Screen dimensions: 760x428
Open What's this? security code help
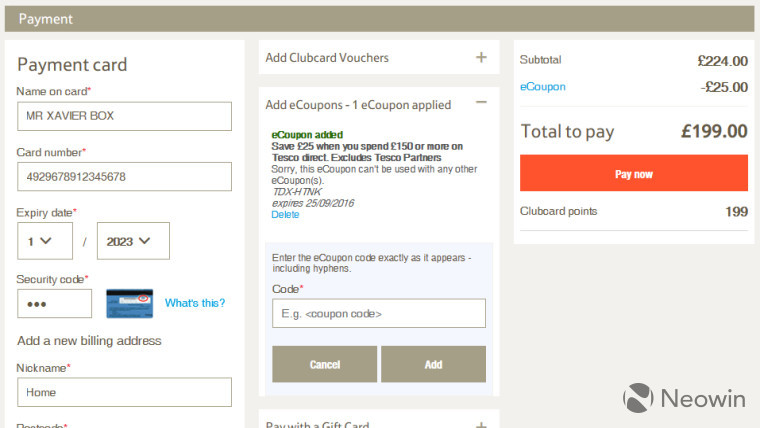click(x=195, y=303)
